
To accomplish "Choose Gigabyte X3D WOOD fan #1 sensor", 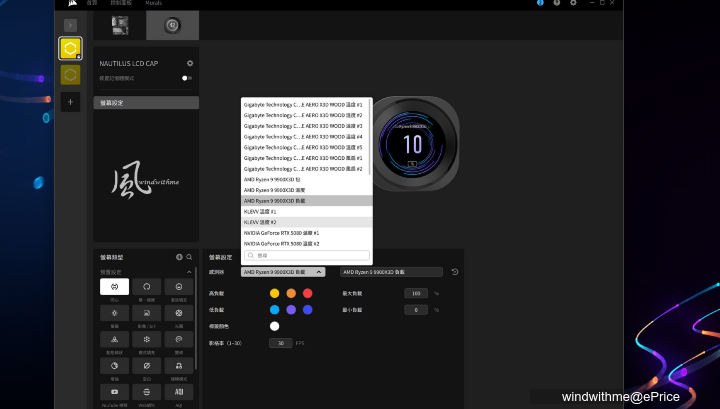I will click(x=305, y=158).
